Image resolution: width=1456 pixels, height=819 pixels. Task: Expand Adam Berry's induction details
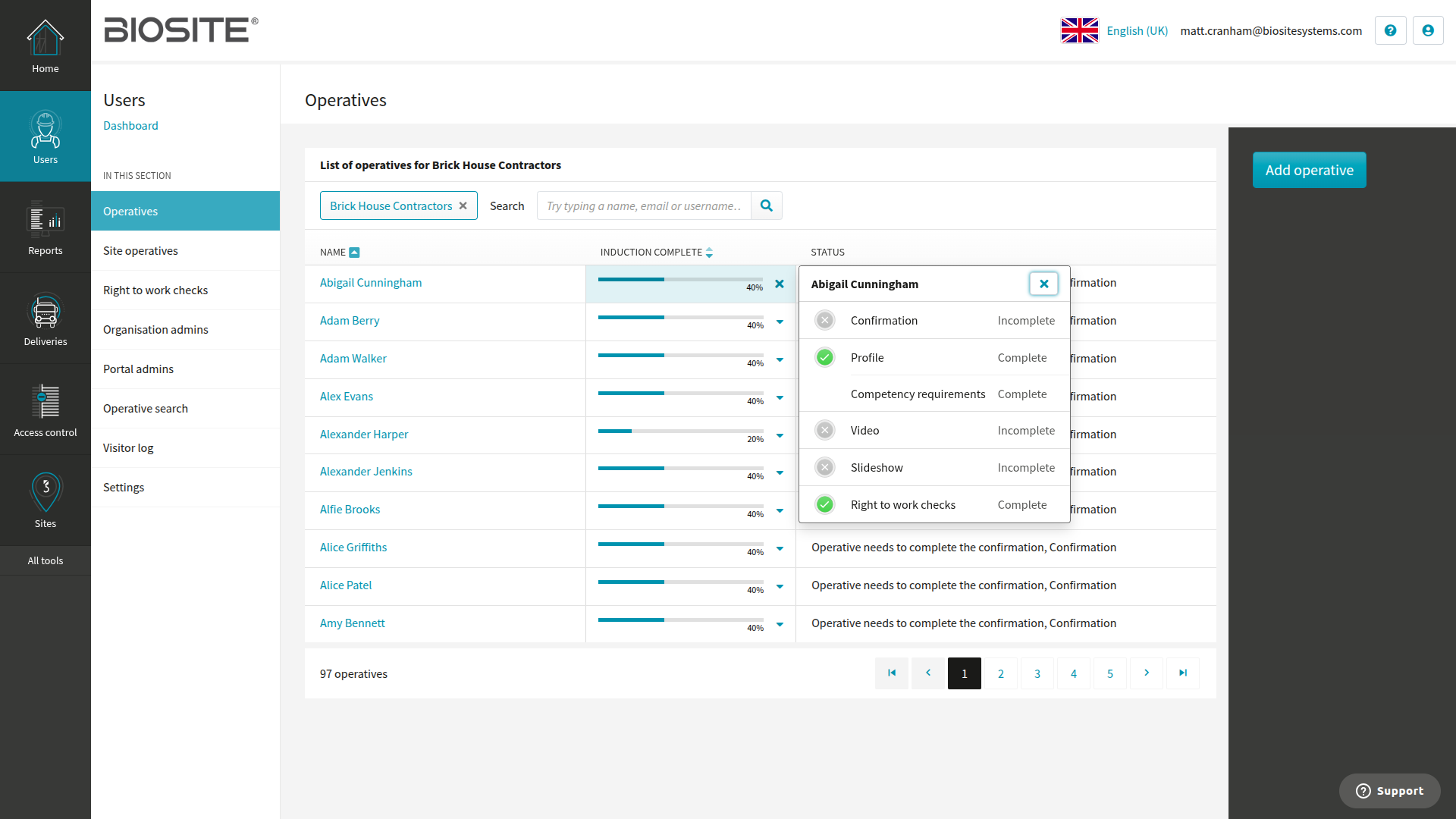[780, 322]
